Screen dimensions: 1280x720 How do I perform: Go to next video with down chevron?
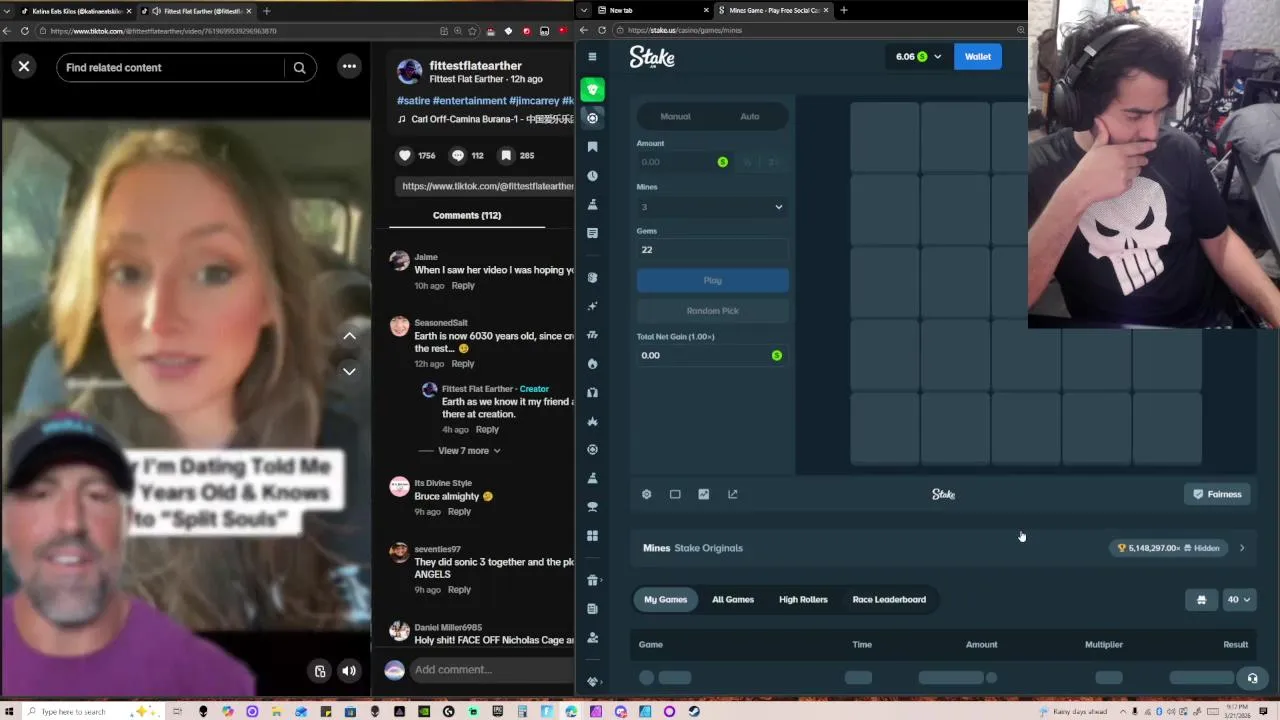tap(349, 371)
